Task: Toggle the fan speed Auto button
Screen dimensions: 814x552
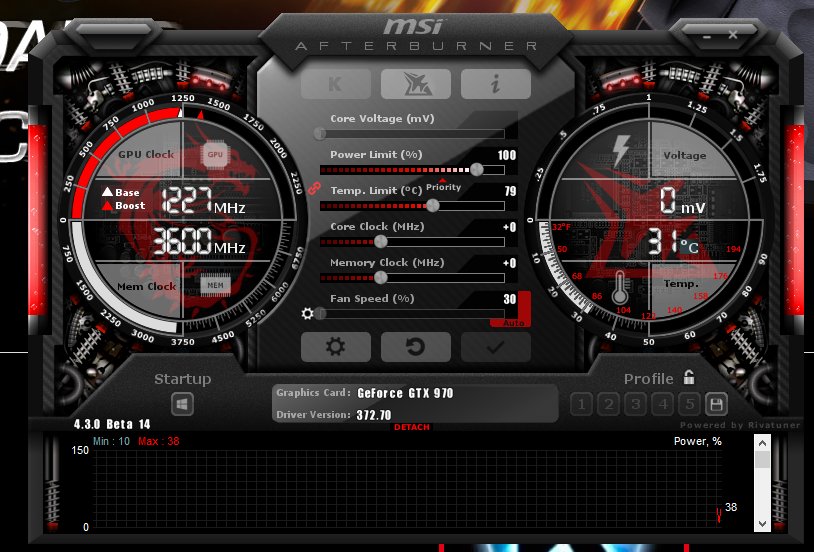Action: coord(513,323)
